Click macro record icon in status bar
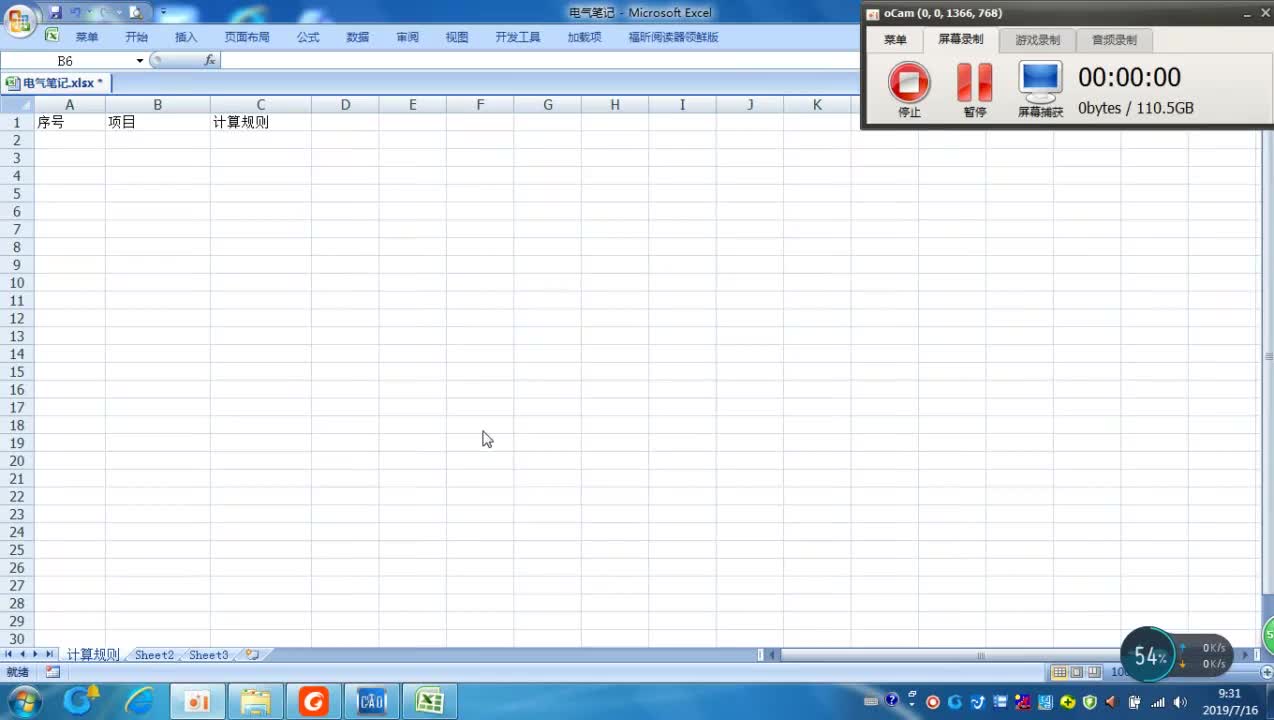The height and width of the screenshot is (720, 1274). 52,672
